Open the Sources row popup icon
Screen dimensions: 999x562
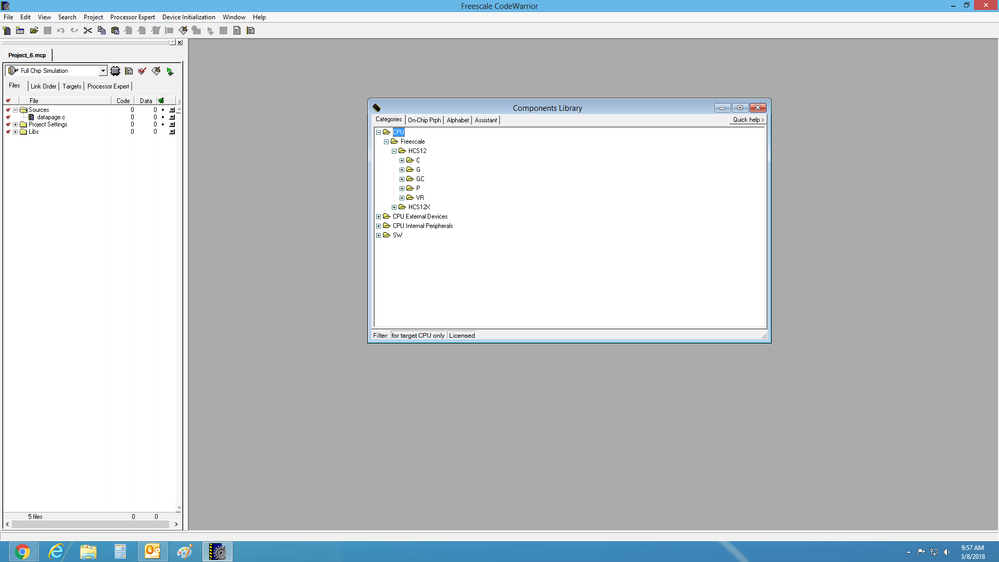coord(172,110)
